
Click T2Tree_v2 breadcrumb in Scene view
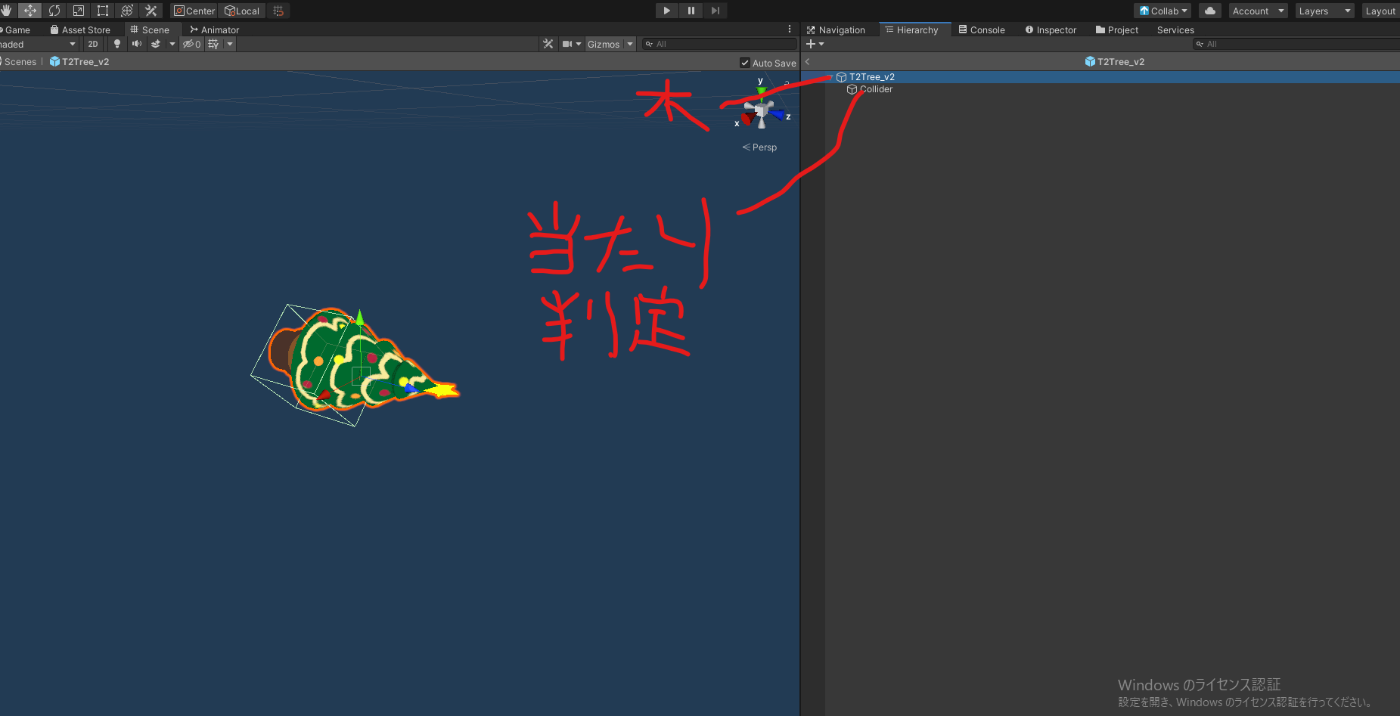[79, 62]
